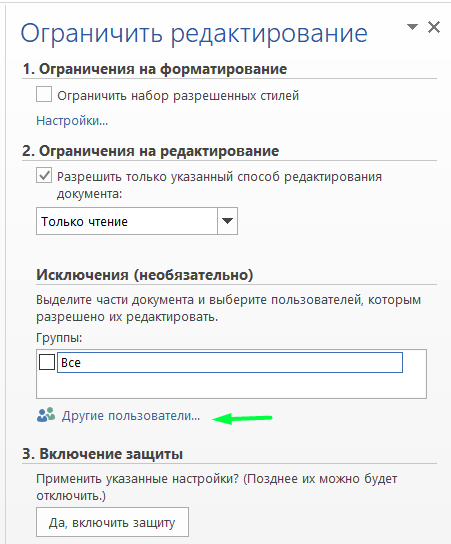This screenshot has height=544, width=451.
Task: Click the Исключения (необязательно) heading
Action: 145,275
